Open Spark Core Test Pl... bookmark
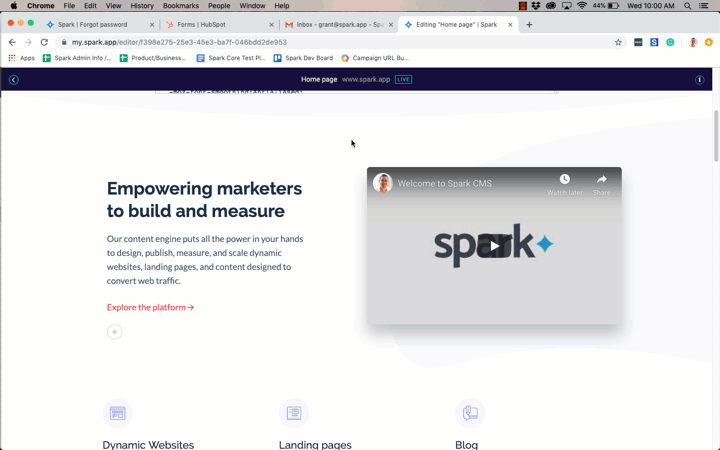The width and height of the screenshot is (720, 450). (x=231, y=58)
